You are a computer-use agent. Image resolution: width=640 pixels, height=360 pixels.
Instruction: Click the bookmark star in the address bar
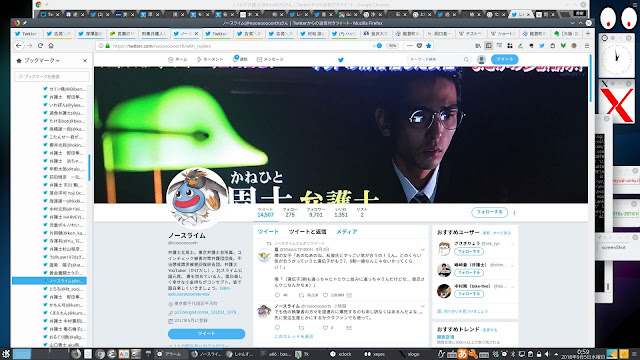429,46
